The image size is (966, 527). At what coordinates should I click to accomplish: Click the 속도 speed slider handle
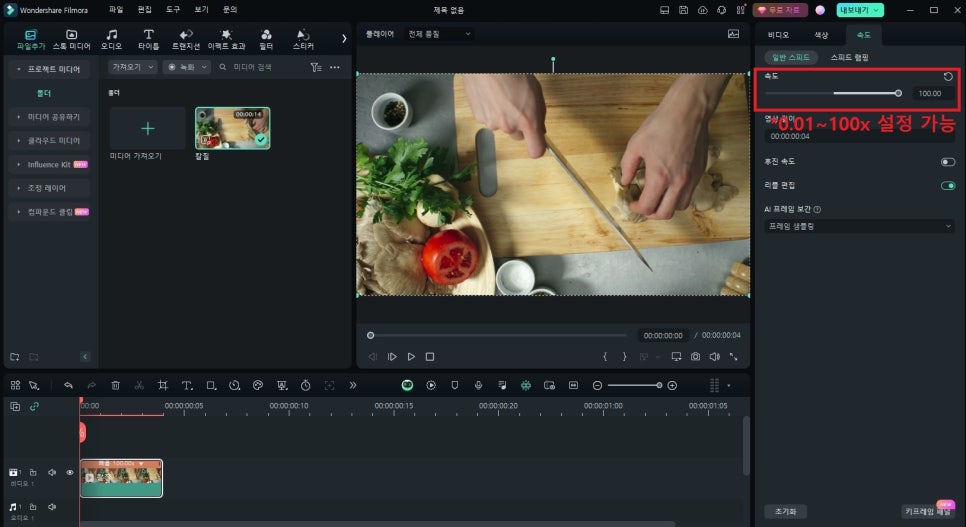coord(898,93)
